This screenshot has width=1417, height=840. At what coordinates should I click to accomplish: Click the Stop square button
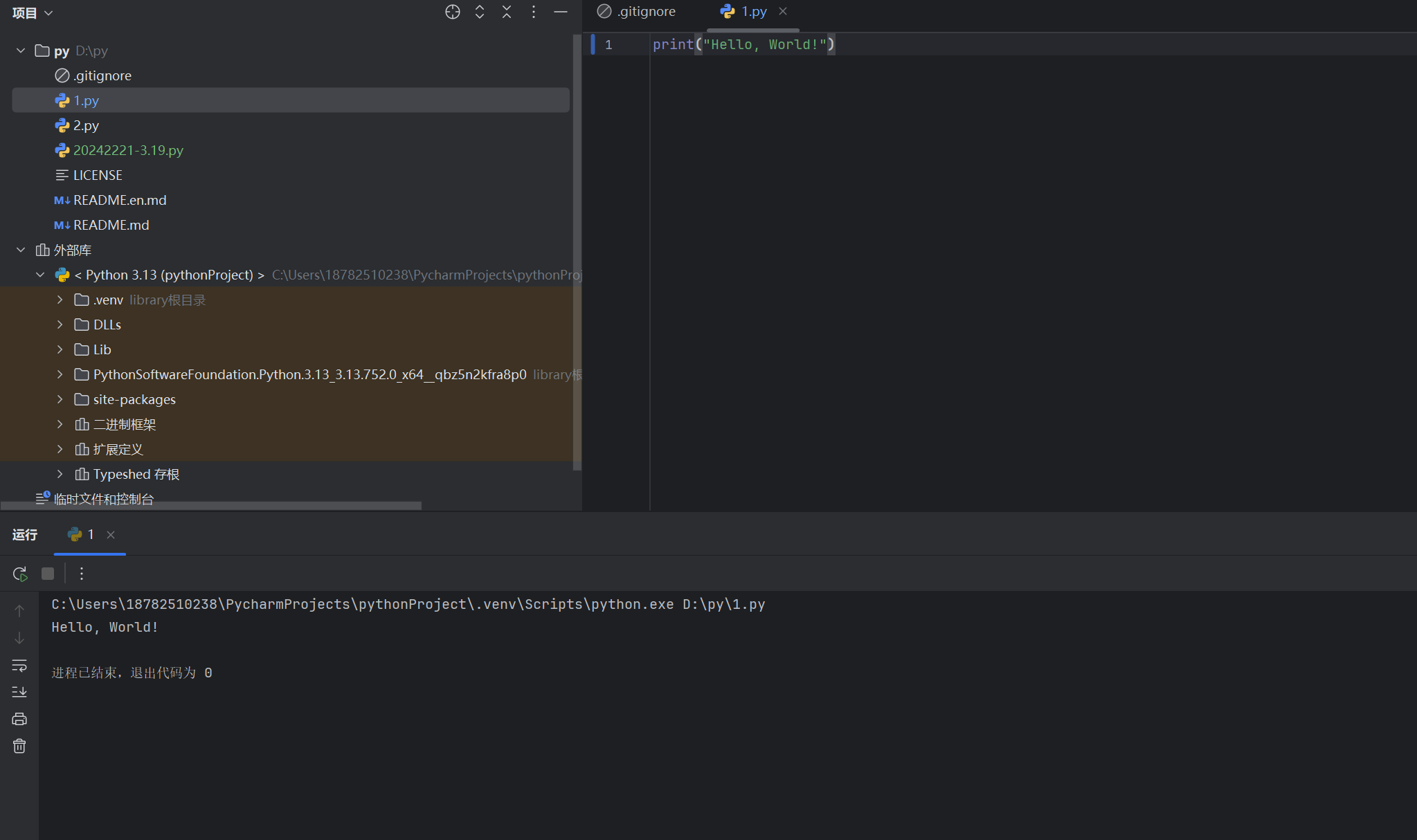[x=48, y=574]
